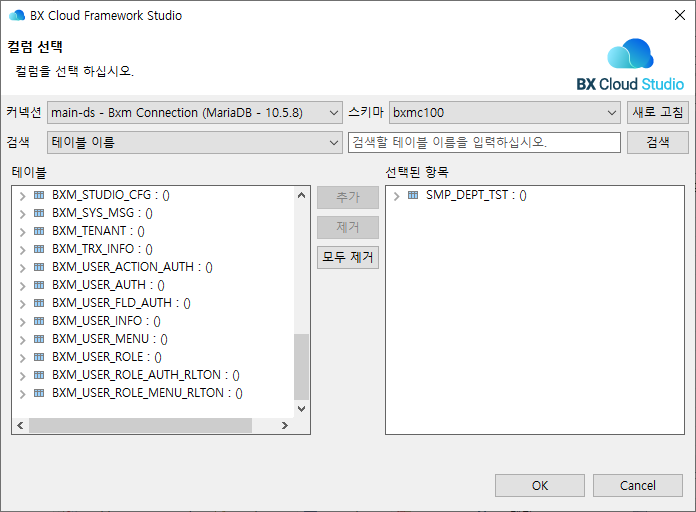Click the table list vertical scrollbar thumb
Image resolution: width=696 pixels, height=512 pixels.
click(302, 365)
